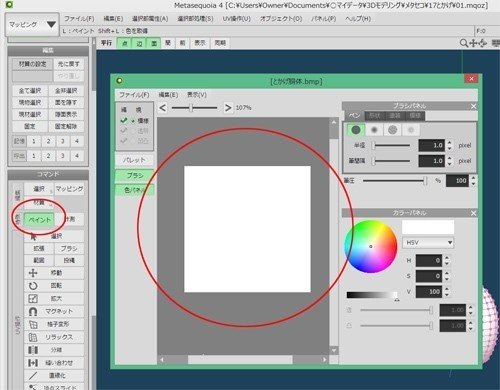Click the パレット button
Screen dimensions: 500x390
pyautogui.click(x=134, y=160)
